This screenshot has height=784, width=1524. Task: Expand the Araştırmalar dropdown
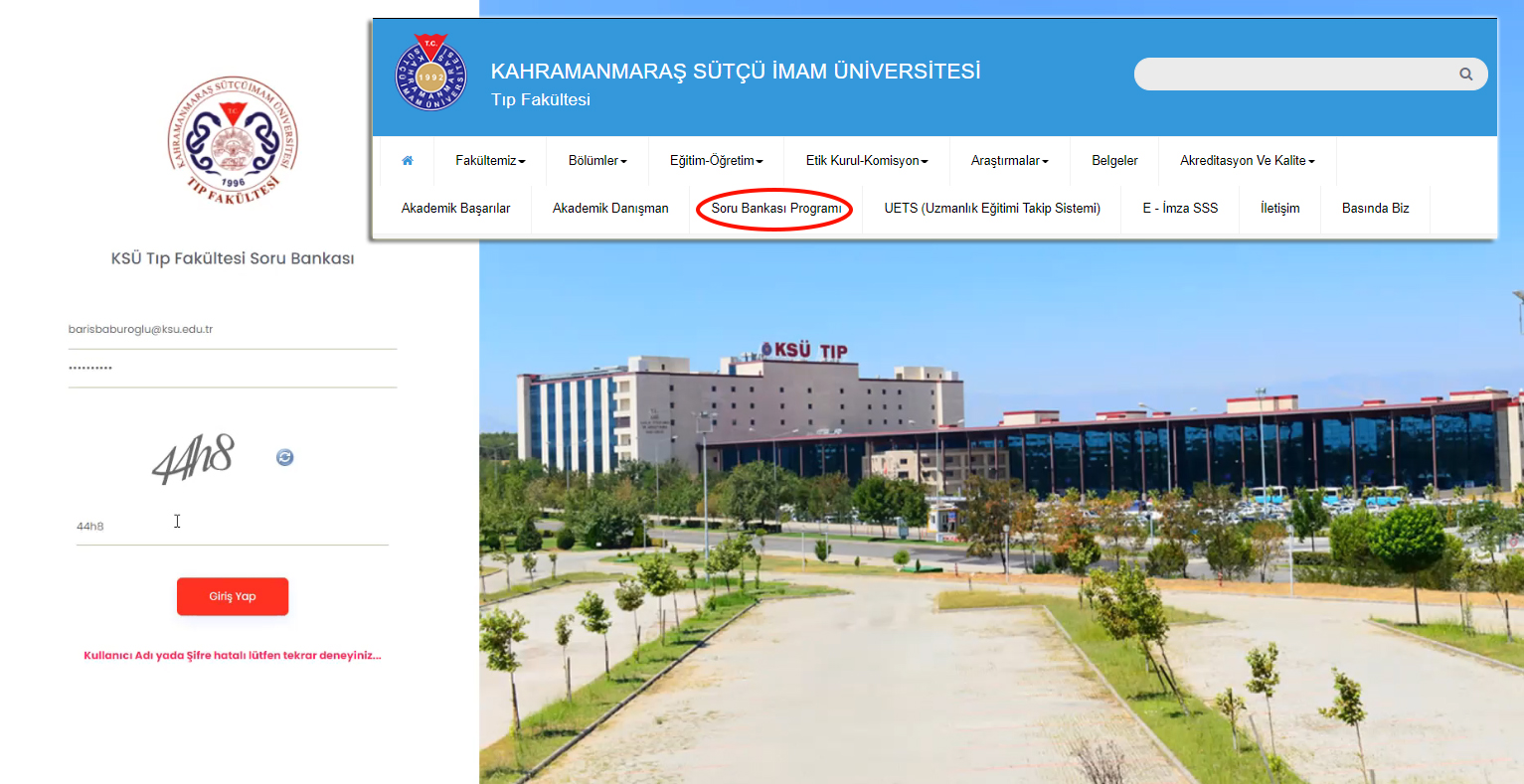1009,161
